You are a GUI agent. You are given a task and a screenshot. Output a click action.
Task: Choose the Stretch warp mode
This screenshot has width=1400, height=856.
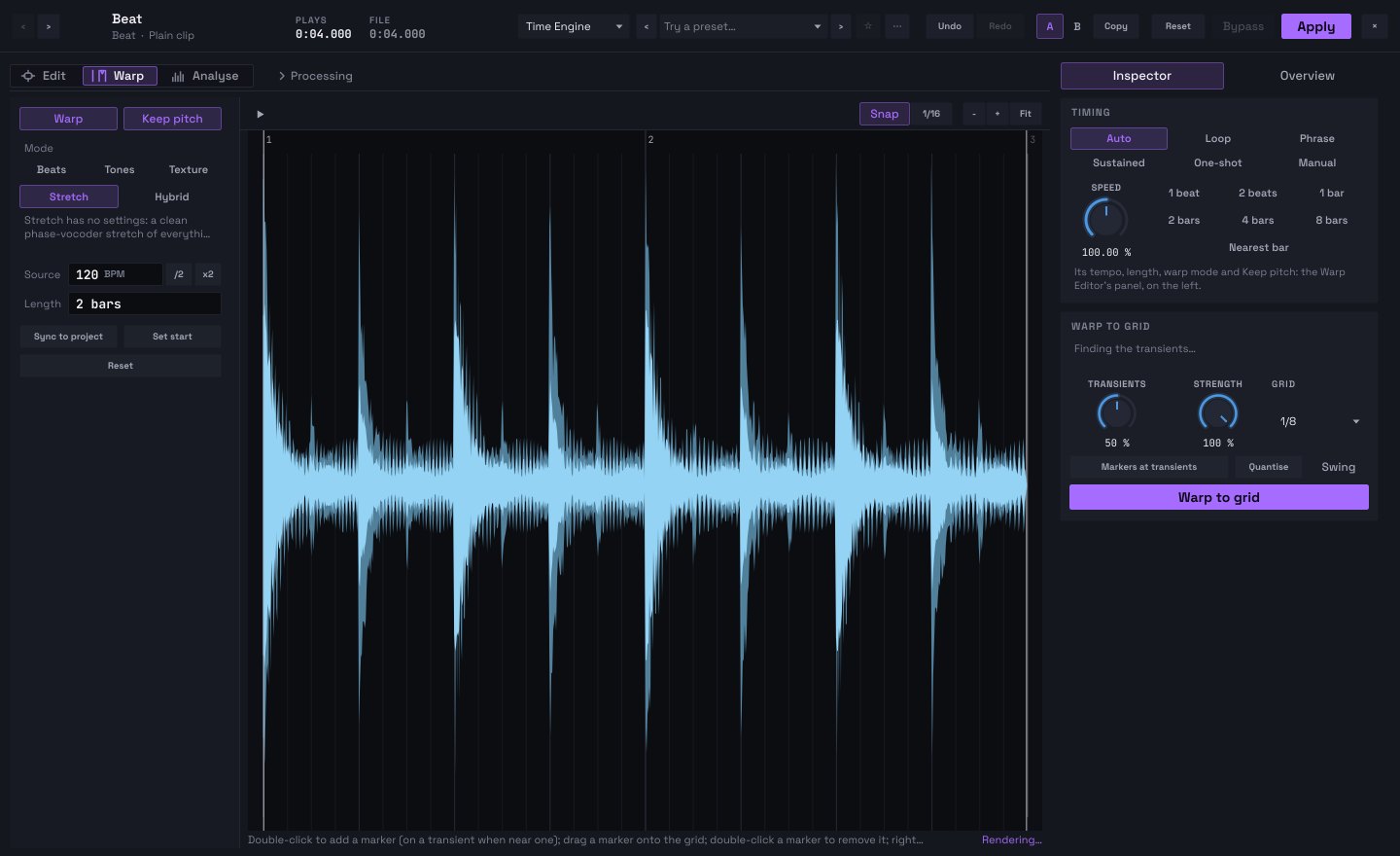pyautogui.click(x=69, y=196)
